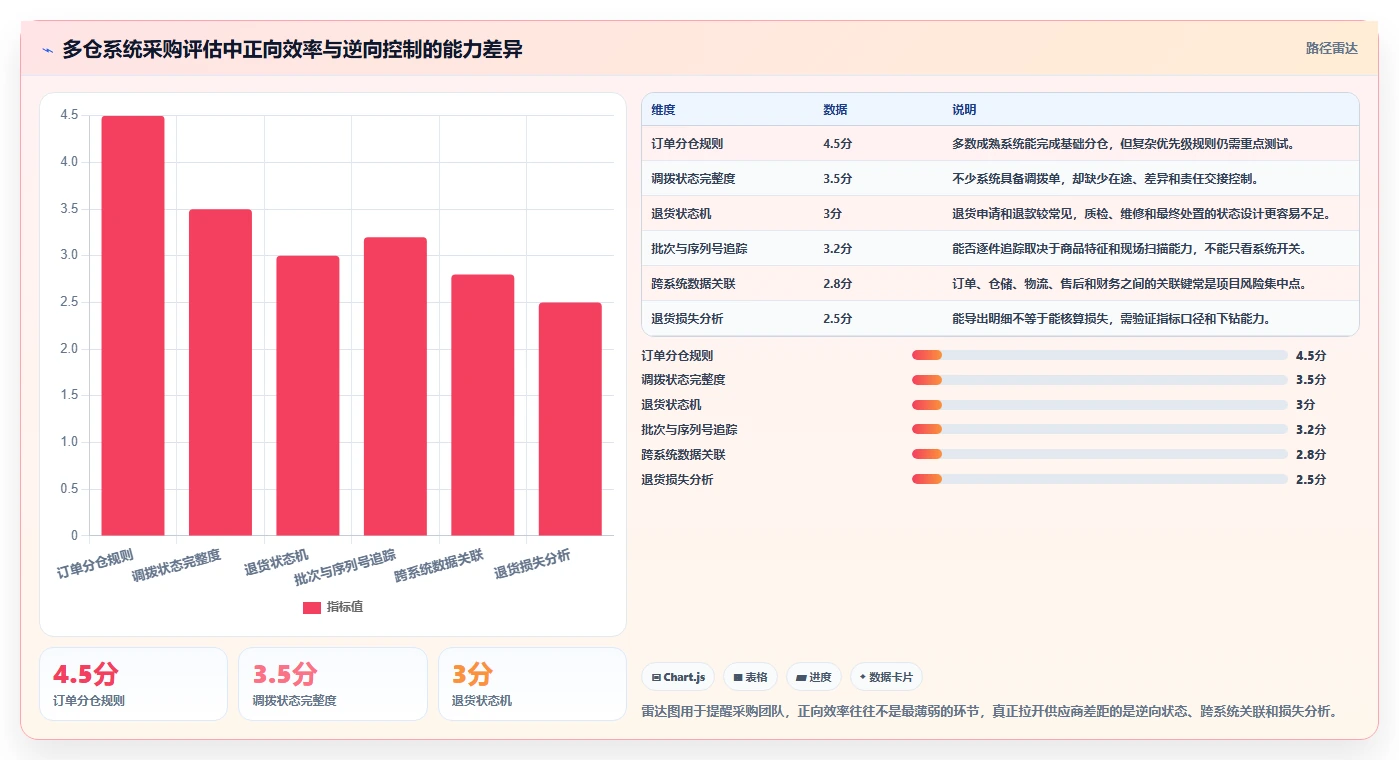The width and height of the screenshot is (1399, 760).
Task: Click the 跨系统数据关联 progress bar
Action: click(x=1099, y=455)
